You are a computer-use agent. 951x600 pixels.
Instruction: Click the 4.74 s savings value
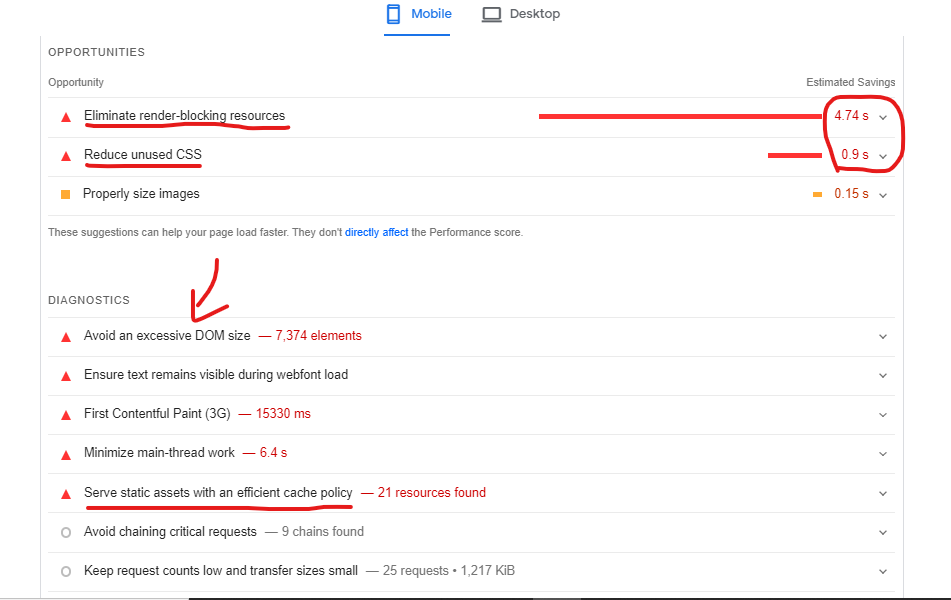tap(851, 115)
